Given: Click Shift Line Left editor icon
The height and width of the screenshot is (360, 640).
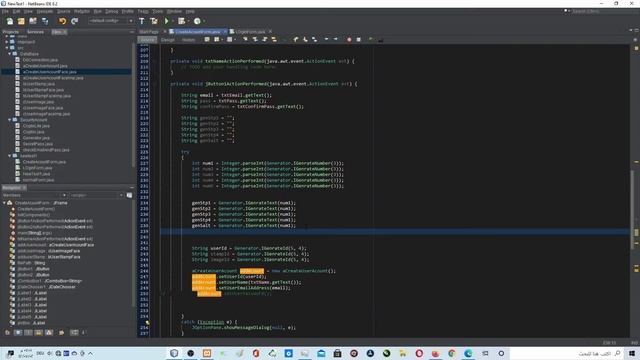Looking at the screenshot, I should pos(327,40).
